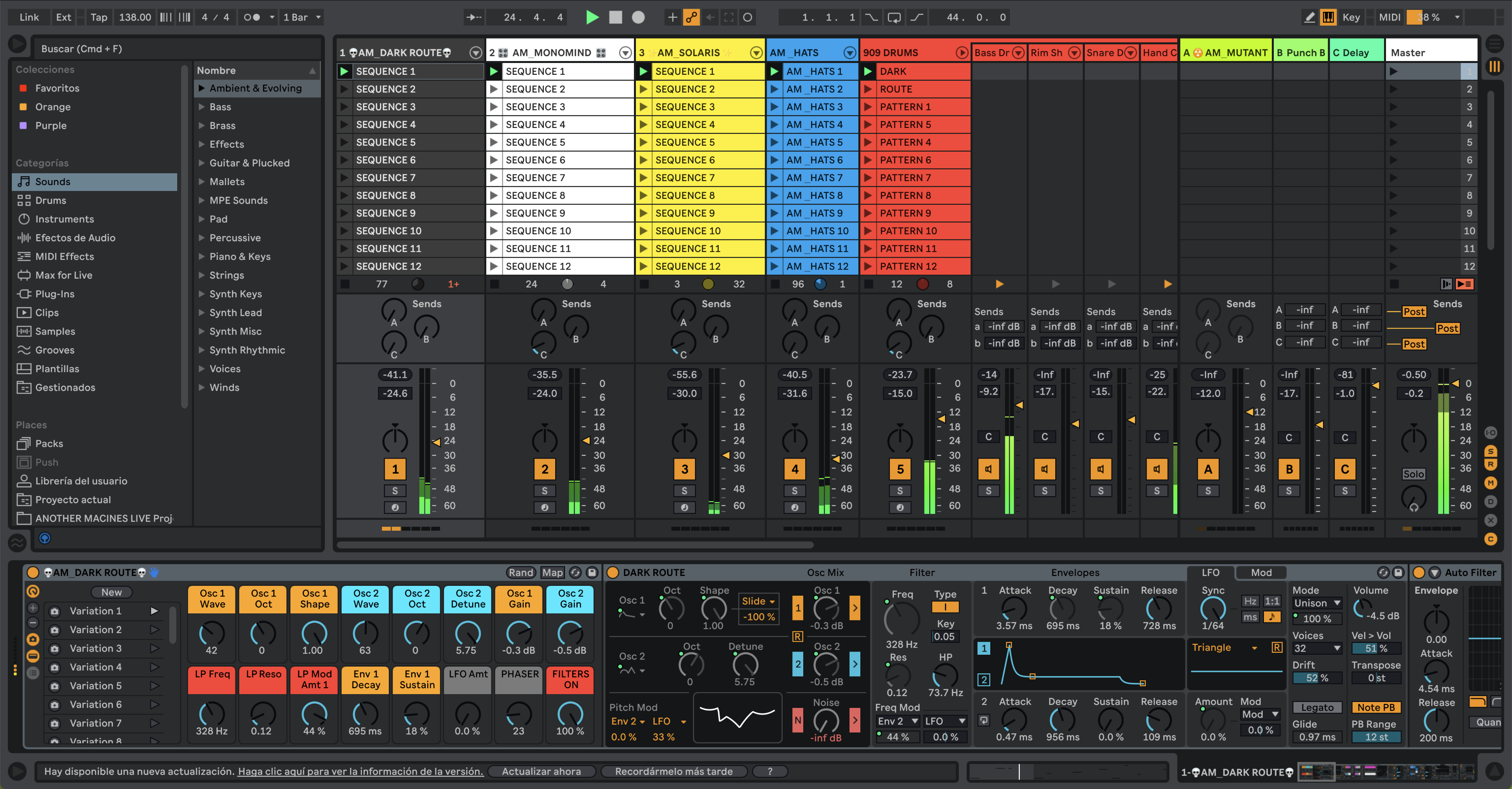Viewport: 1512px width, 789px height.
Task: Launch SEQUENCE 5 clip in AM_SOLARIS
Action: coord(643,142)
